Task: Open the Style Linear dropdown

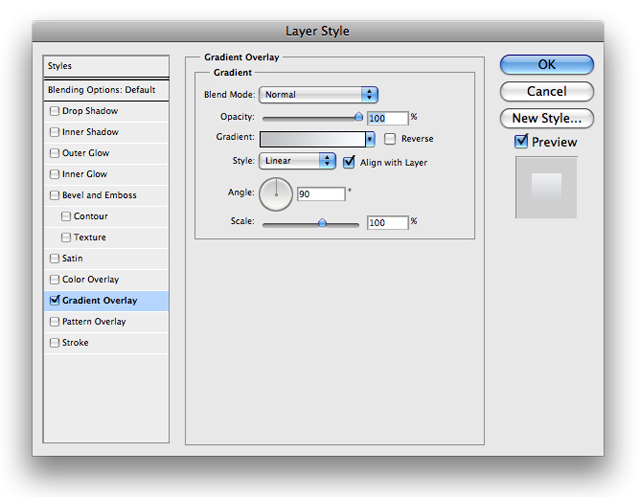Action: coord(297,161)
